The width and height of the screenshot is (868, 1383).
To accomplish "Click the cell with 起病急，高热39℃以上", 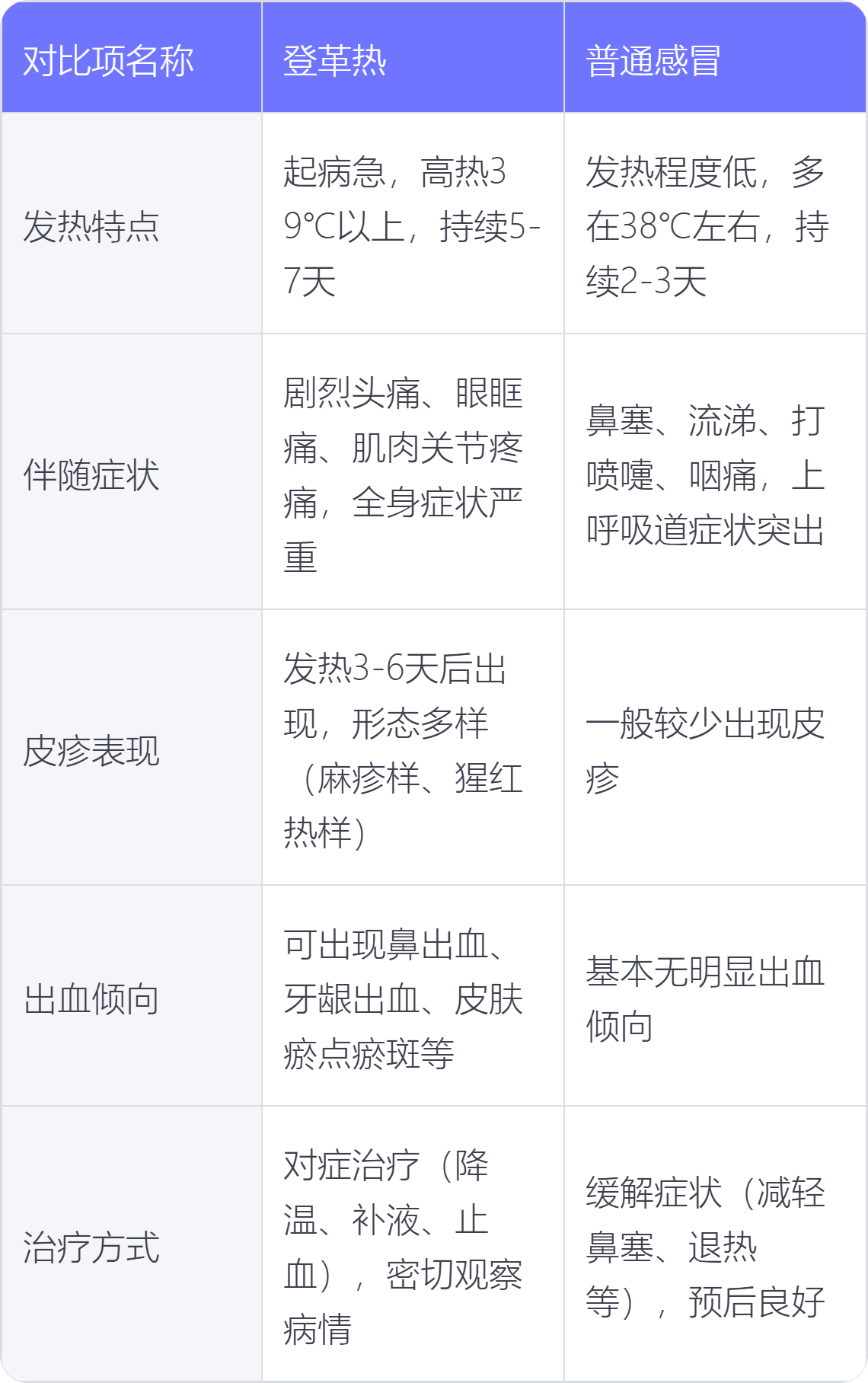I will pyautogui.click(x=413, y=223).
